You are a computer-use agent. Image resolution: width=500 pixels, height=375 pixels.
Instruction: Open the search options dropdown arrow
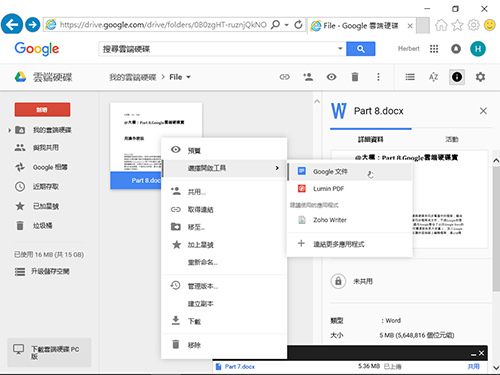[x=340, y=48]
